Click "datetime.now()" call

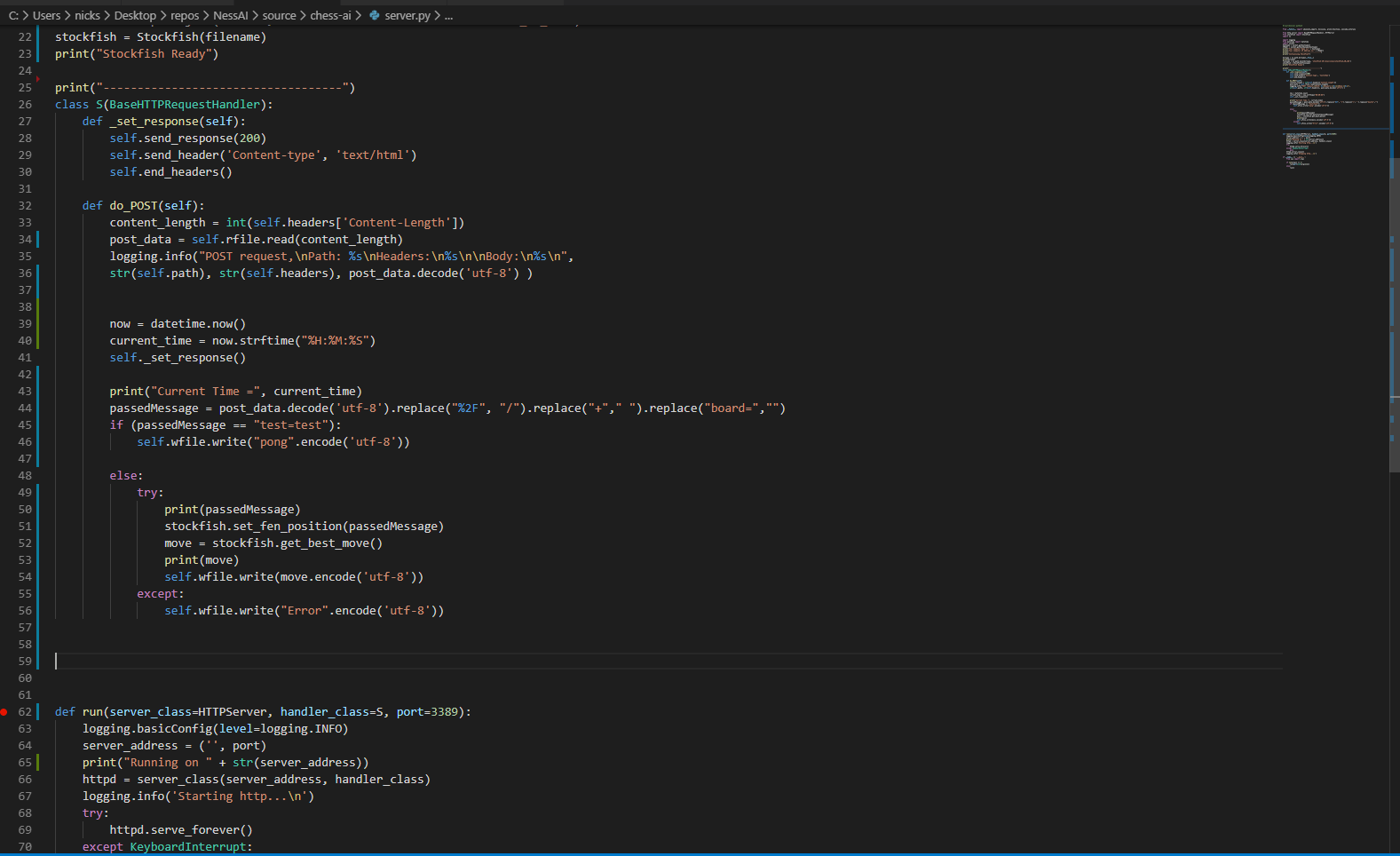tap(198, 324)
